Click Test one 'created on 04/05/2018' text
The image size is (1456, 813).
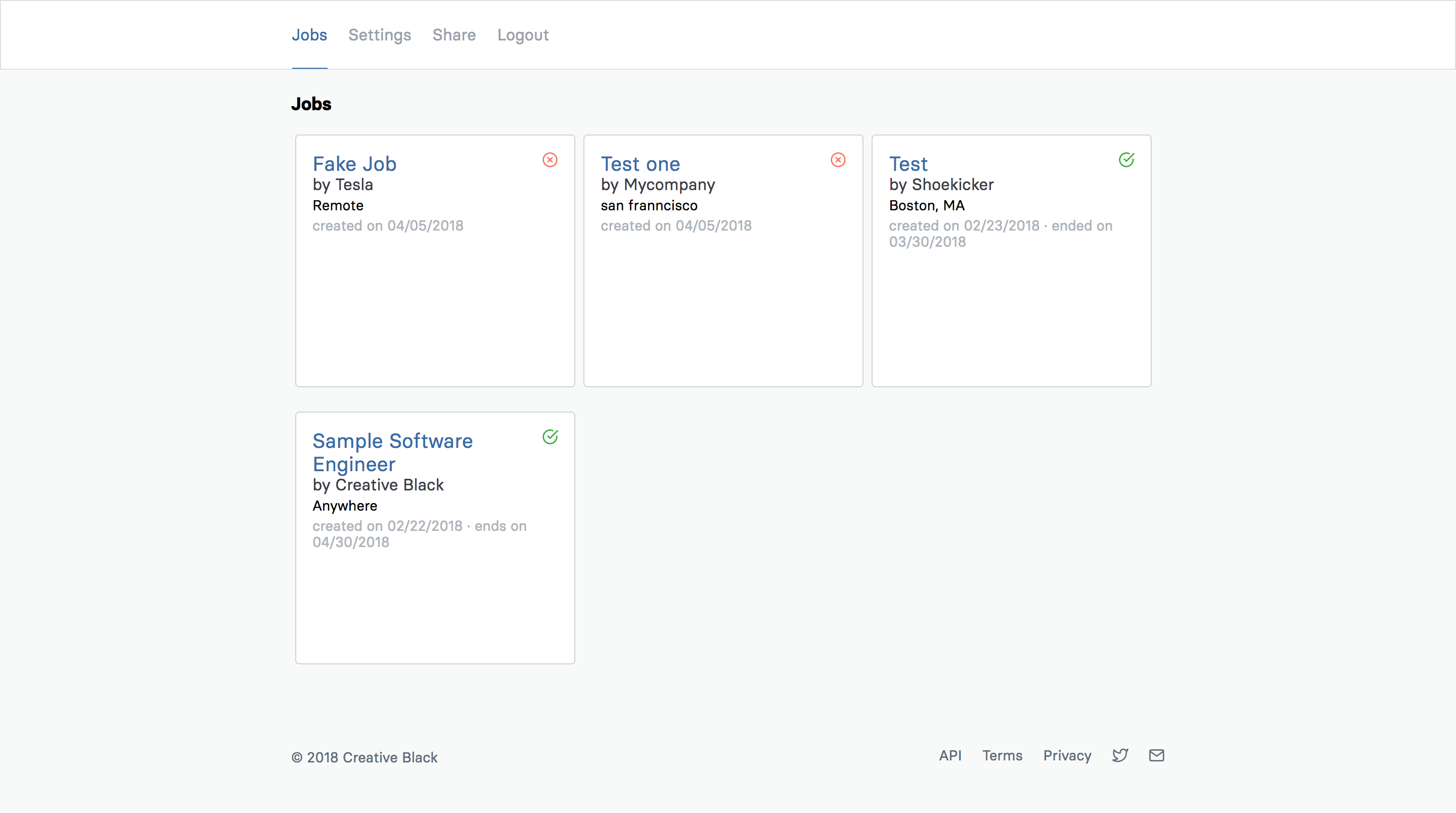(x=676, y=225)
